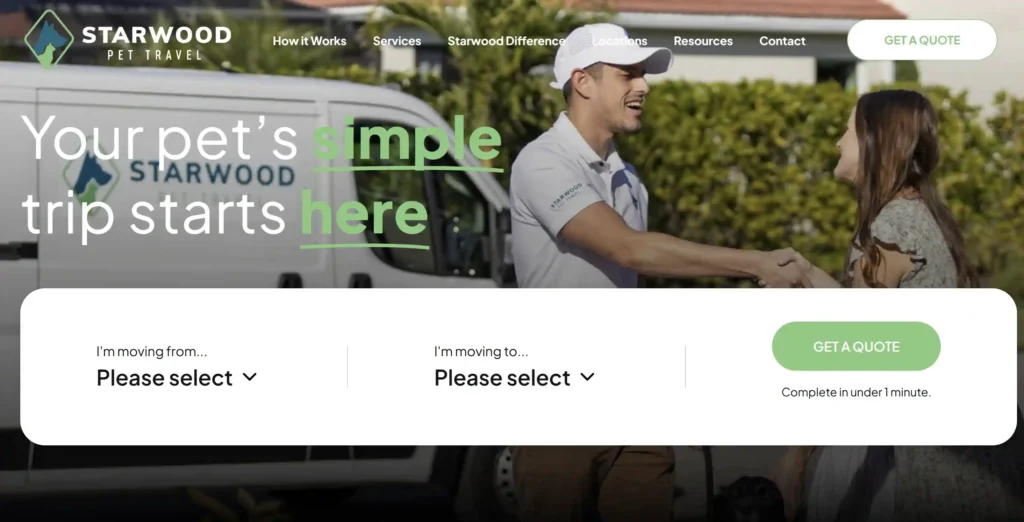Click the Starwood Pet Travel wordmark
Viewport: 1024px width, 522px height.
click(156, 41)
